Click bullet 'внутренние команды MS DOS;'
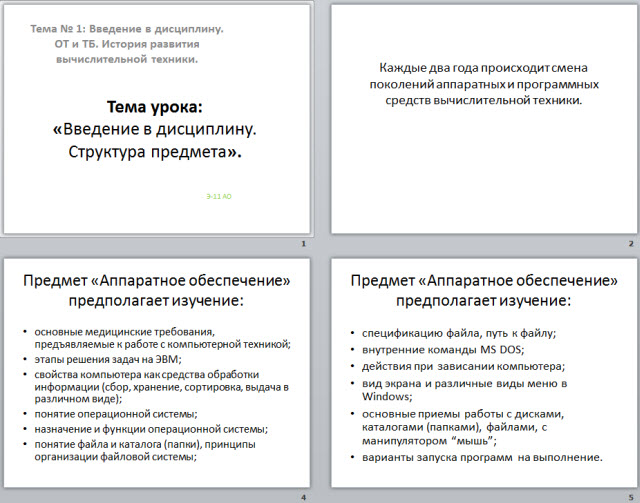Screen dimensions: 640x503 (x=443, y=350)
